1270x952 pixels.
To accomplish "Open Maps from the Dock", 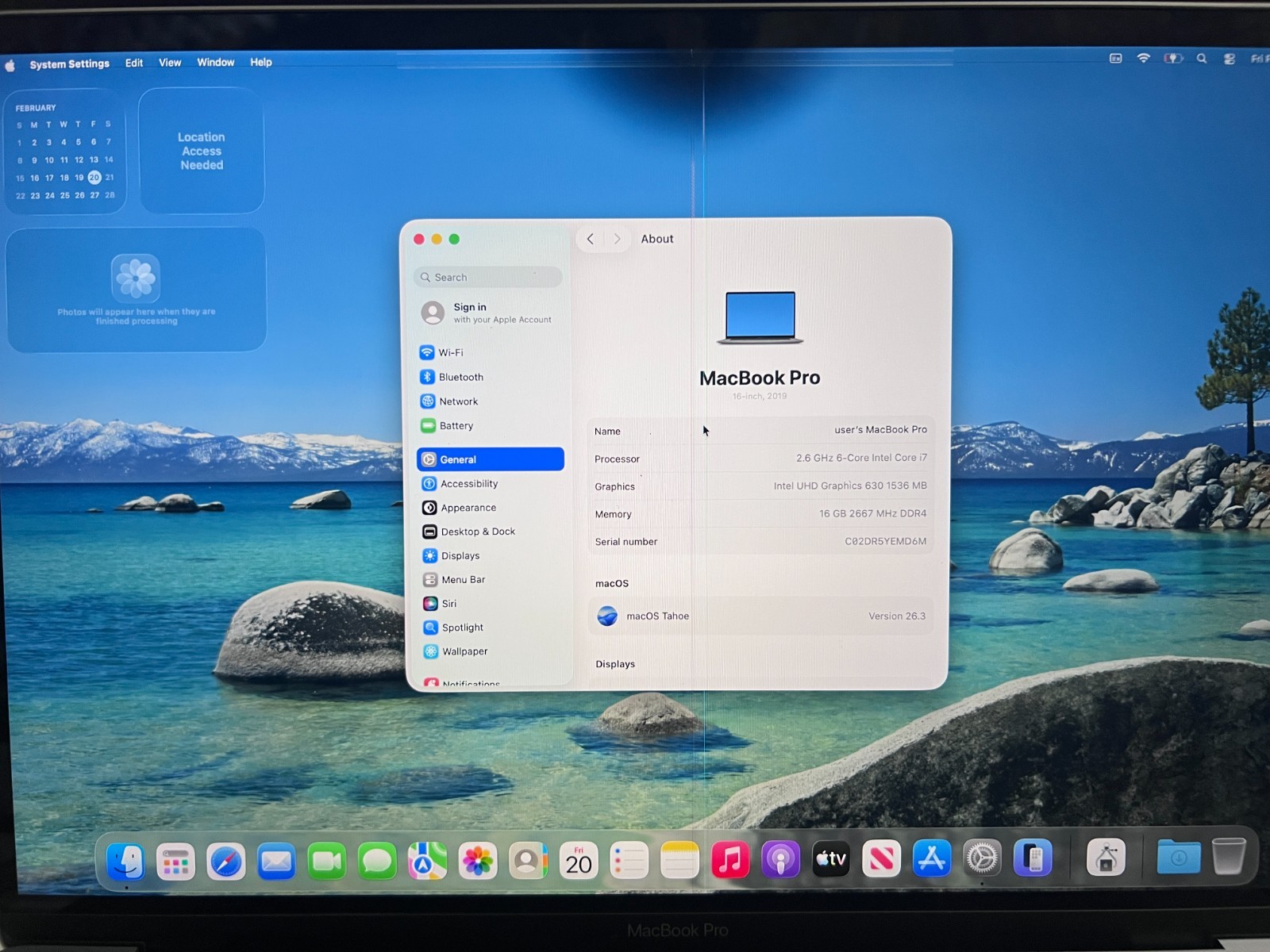I will point(427,861).
